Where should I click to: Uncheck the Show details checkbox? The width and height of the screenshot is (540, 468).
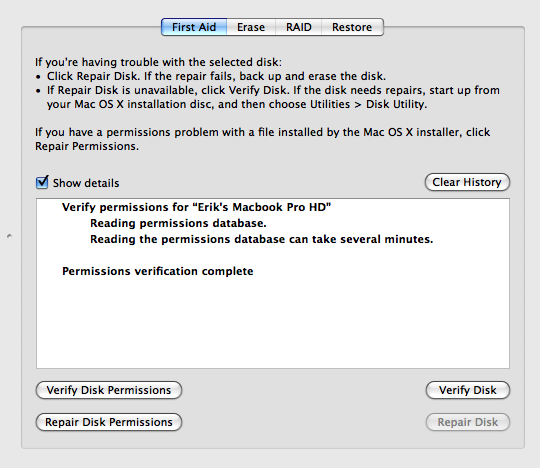click(42, 182)
